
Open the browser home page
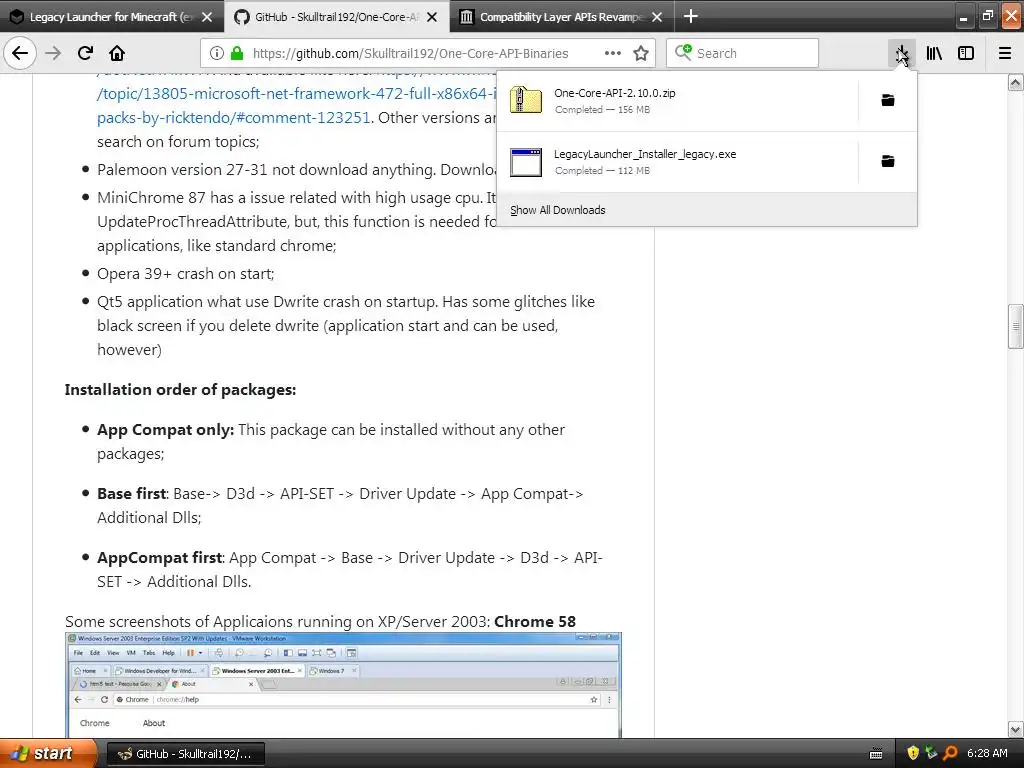(x=117, y=53)
